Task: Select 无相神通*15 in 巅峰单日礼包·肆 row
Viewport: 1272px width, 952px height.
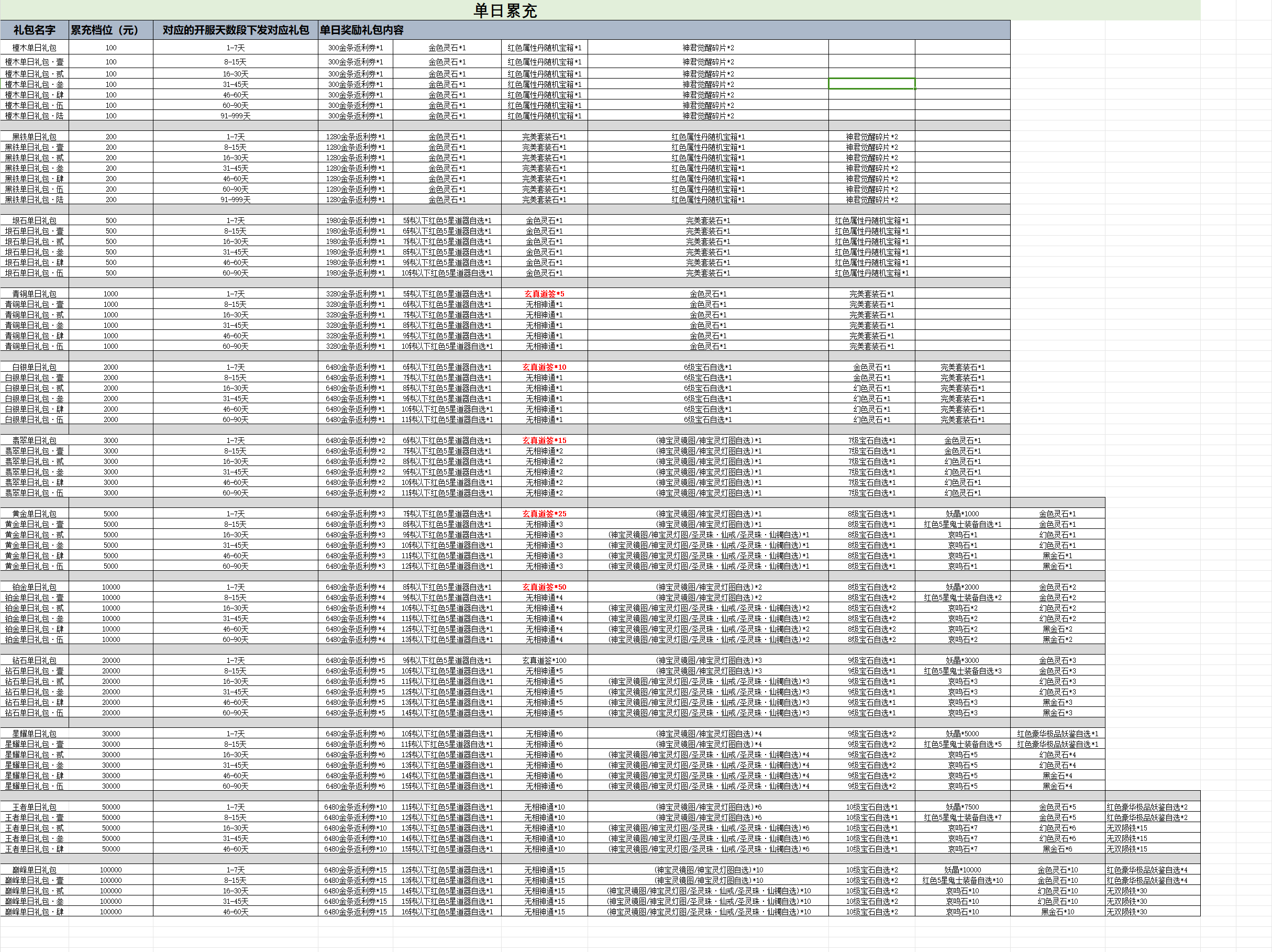Action: click(x=544, y=912)
